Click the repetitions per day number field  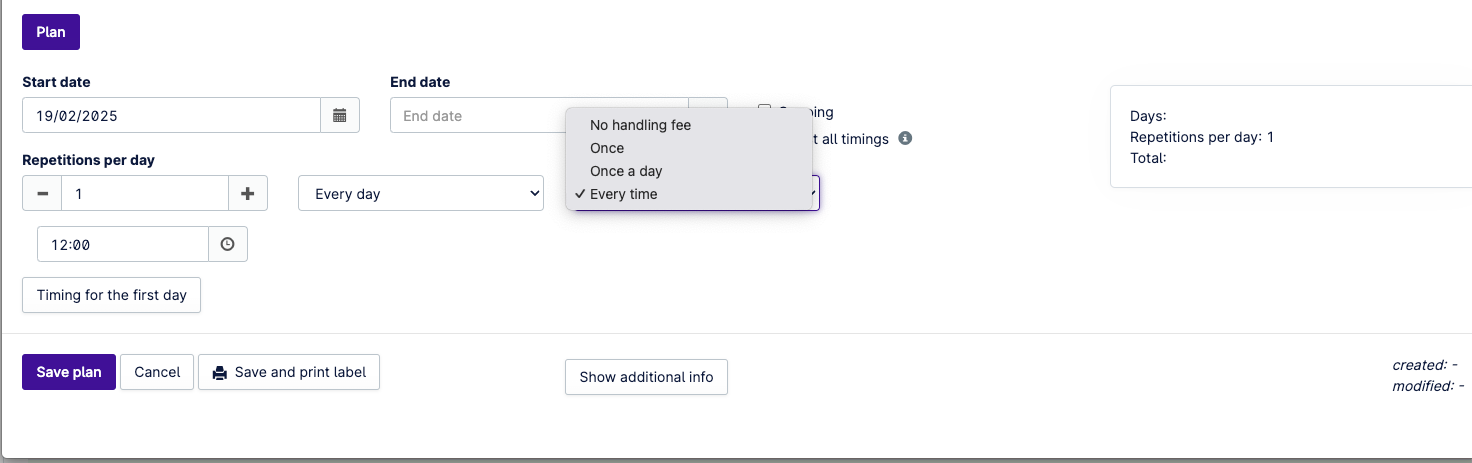pyautogui.click(x=145, y=194)
